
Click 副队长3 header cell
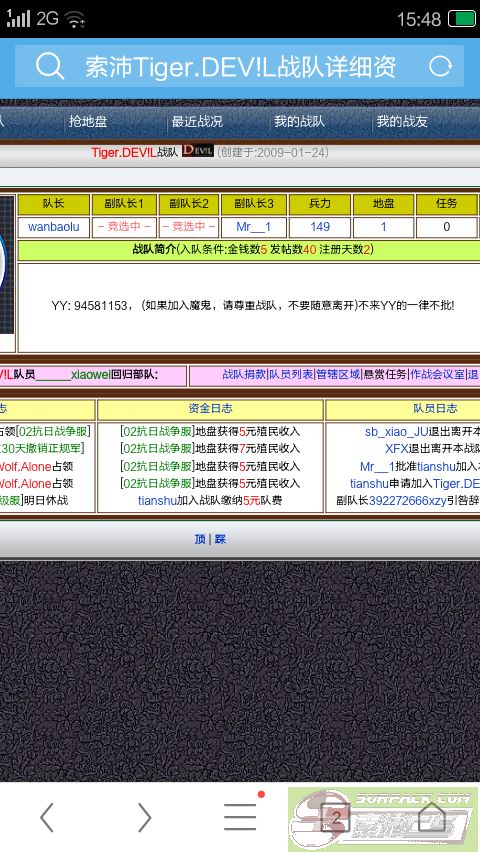254,204
